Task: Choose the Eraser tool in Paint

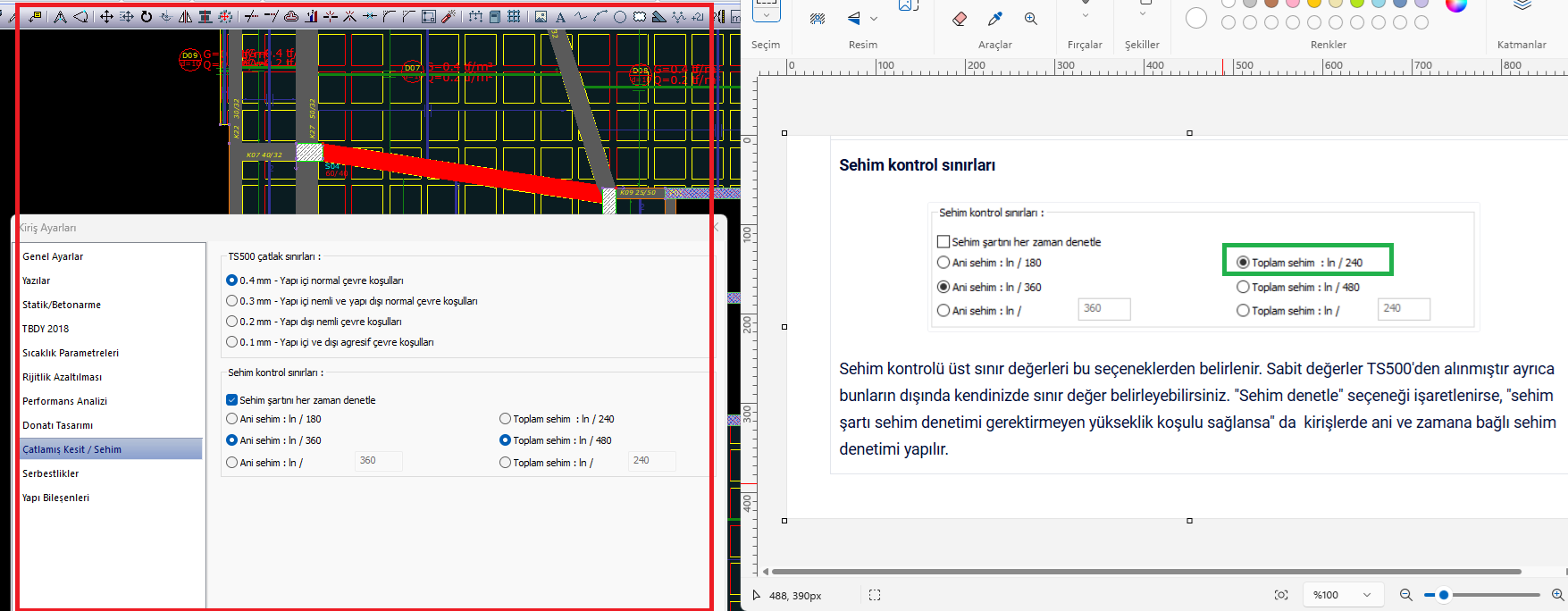Action: (960, 18)
